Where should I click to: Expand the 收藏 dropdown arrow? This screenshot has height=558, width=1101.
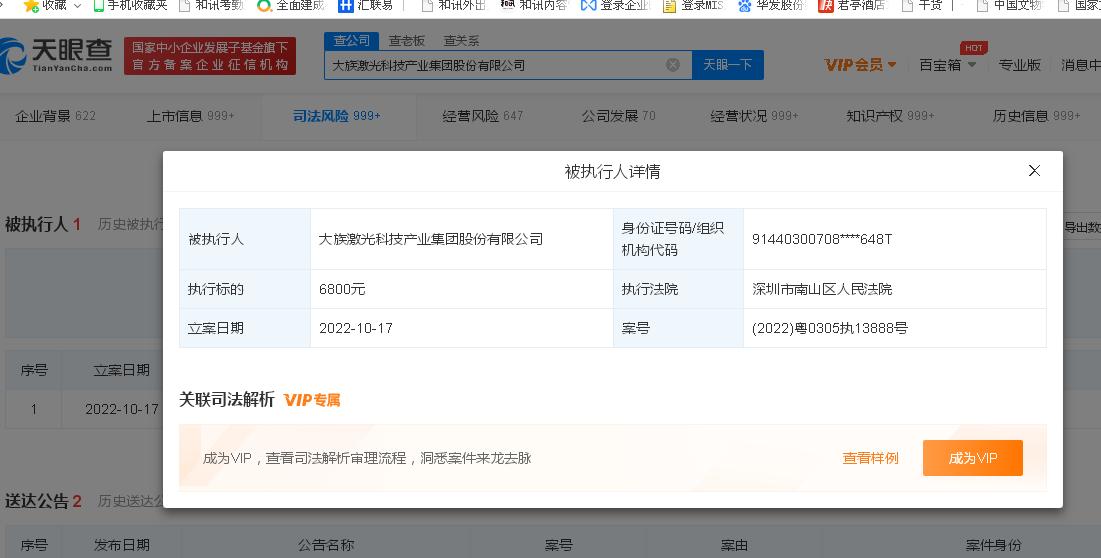click(x=77, y=6)
